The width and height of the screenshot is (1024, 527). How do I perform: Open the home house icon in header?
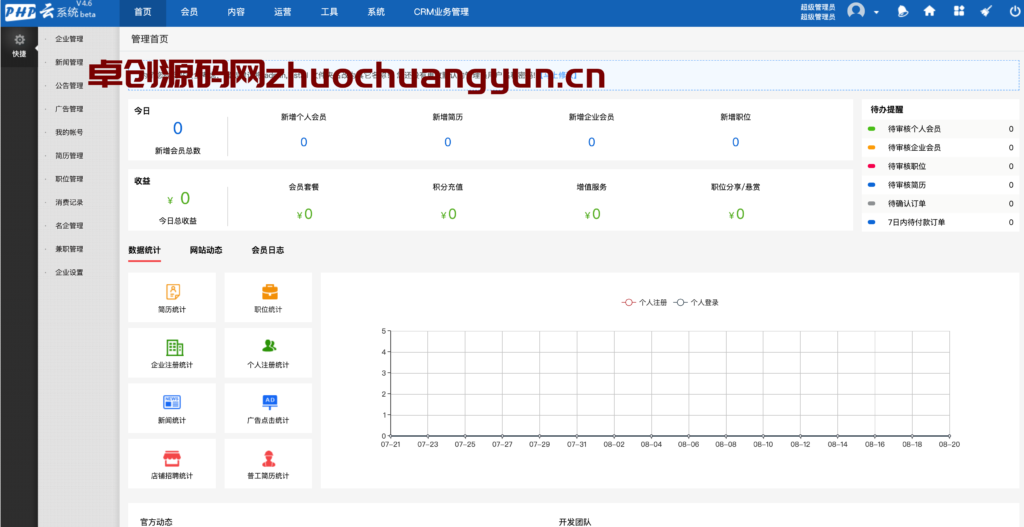[x=929, y=11]
